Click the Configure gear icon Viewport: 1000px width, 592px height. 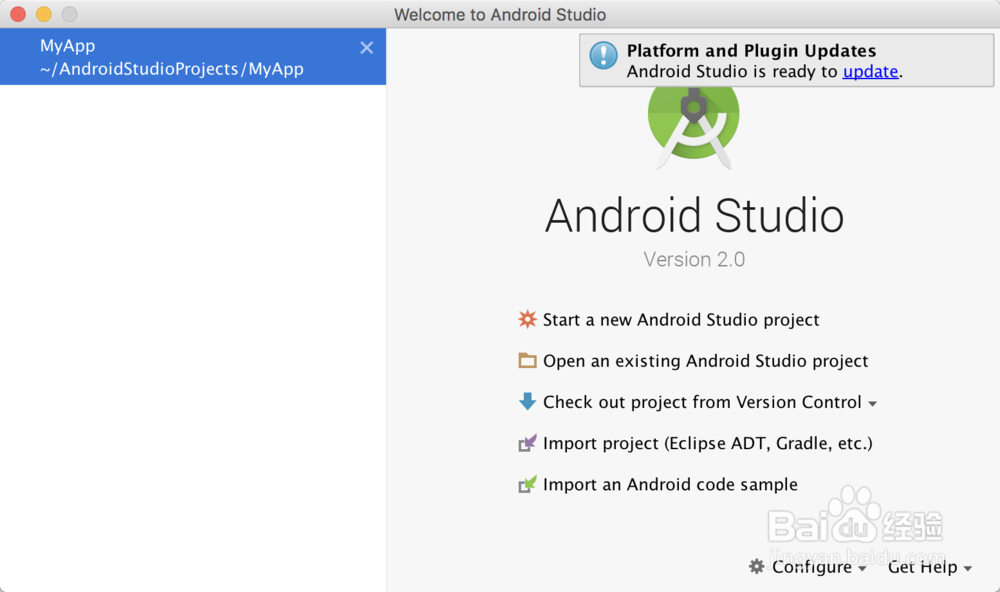755,566
